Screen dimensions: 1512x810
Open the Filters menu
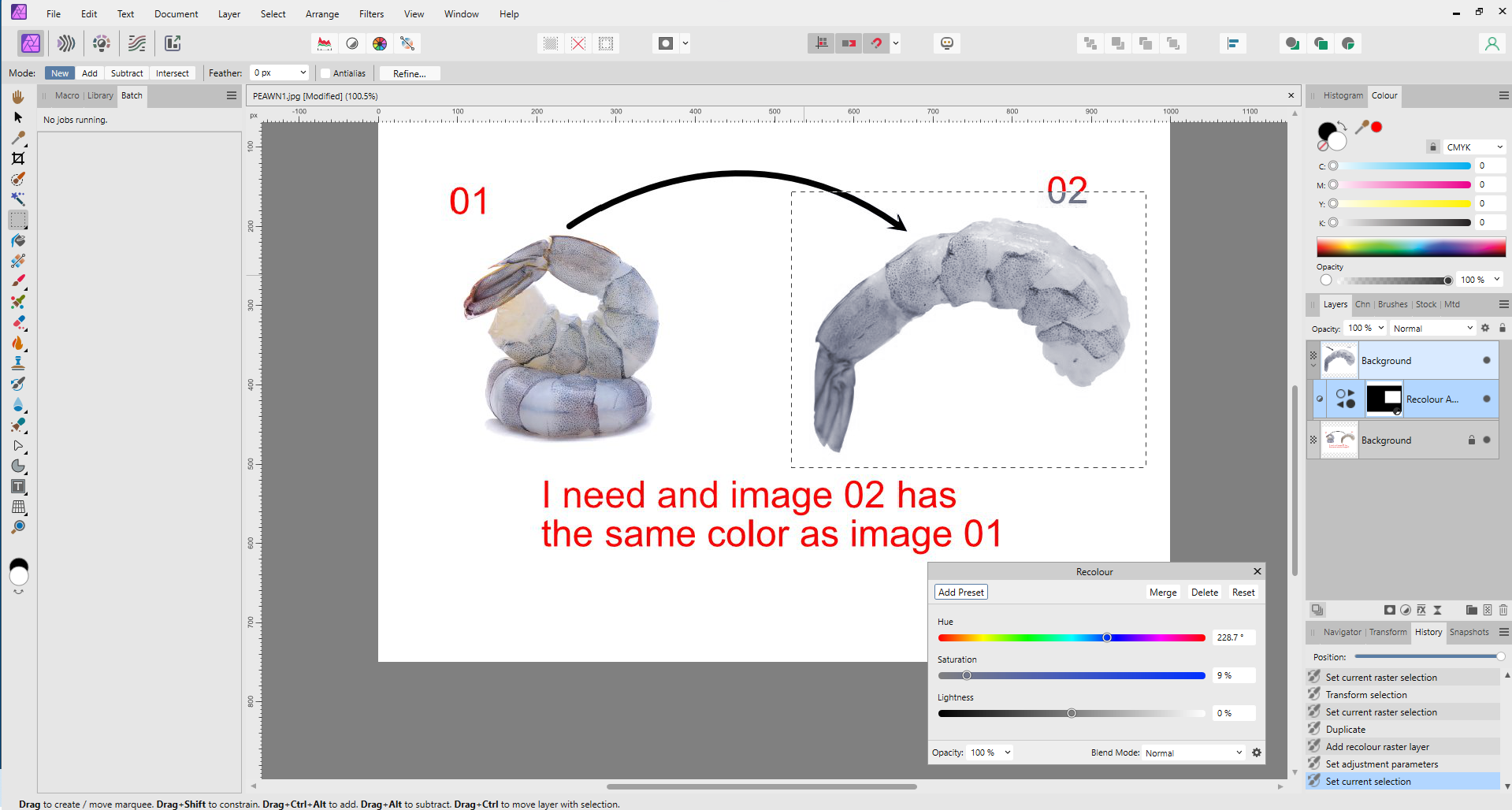(371, 14)
